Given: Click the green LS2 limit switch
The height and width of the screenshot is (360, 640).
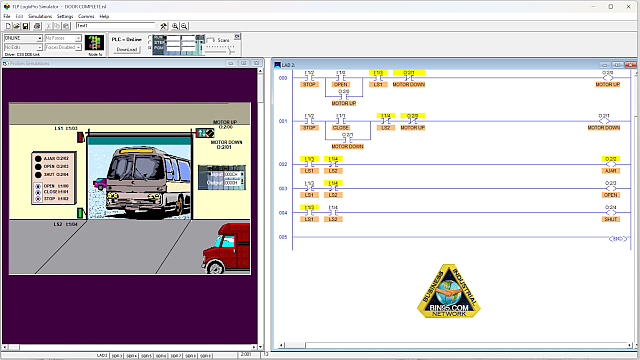Looking at the screenshot, I should tap(81, 213).
